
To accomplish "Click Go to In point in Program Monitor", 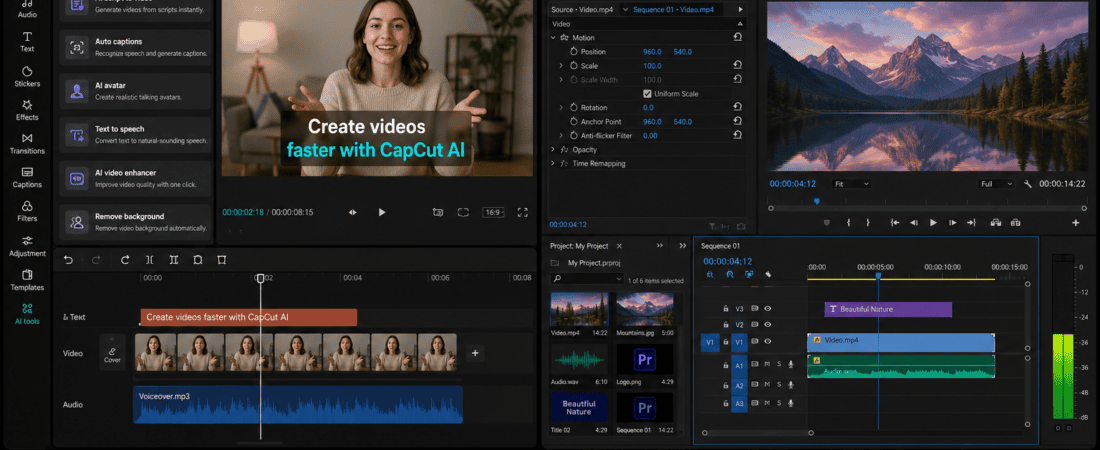I will [894, 223].
